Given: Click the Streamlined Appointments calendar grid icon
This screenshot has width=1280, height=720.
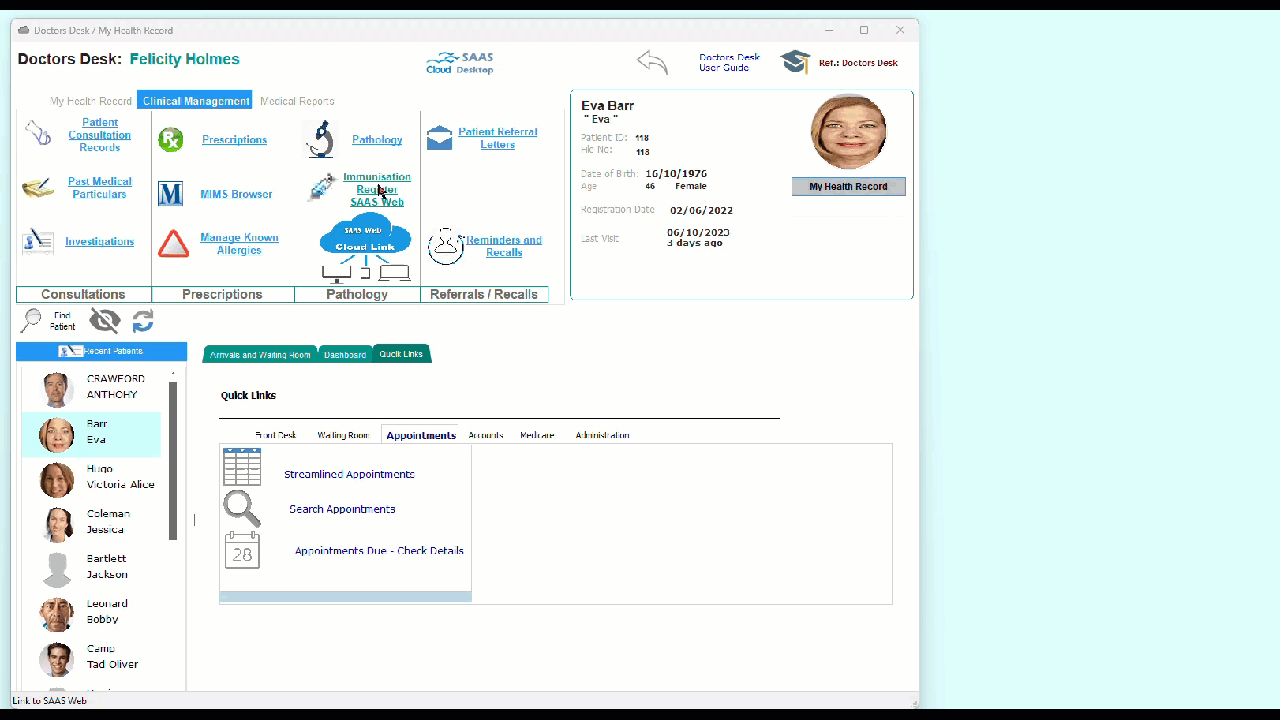Looking at the screenshot, I should (x=242, y=467).
